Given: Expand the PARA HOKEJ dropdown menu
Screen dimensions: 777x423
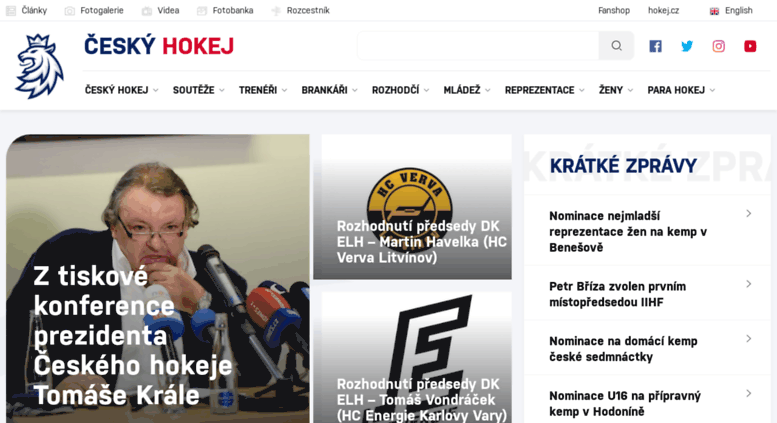Looking at the screenshot, I should tap(681, 90).
